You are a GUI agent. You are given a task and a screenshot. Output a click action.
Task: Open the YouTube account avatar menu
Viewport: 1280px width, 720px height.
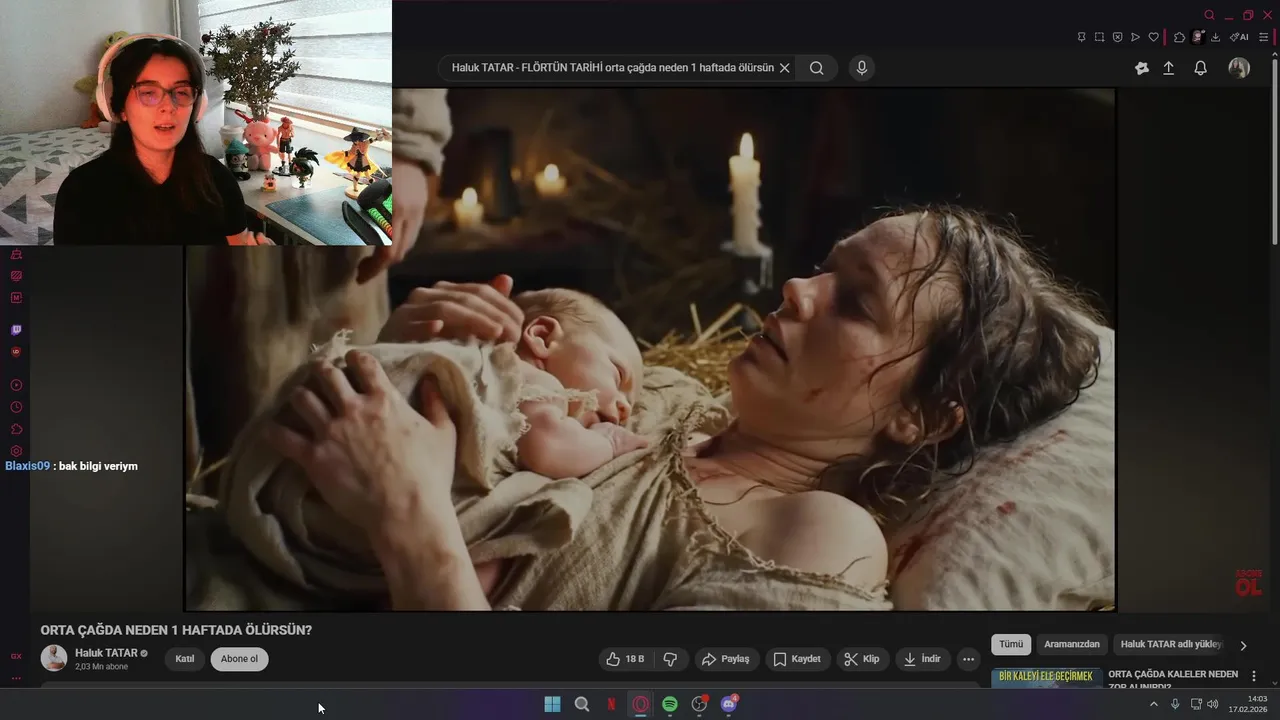[x=1239, y=68]
